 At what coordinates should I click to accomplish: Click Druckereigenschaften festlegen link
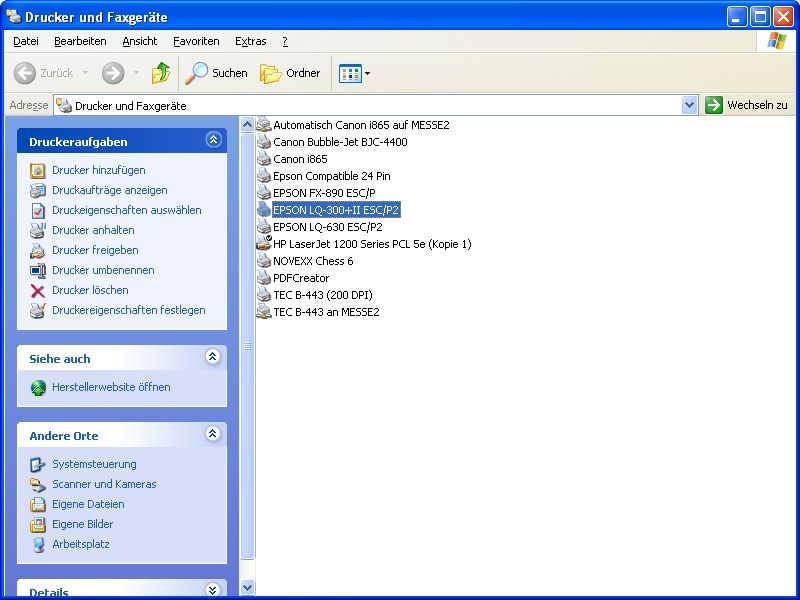point(129,310)
